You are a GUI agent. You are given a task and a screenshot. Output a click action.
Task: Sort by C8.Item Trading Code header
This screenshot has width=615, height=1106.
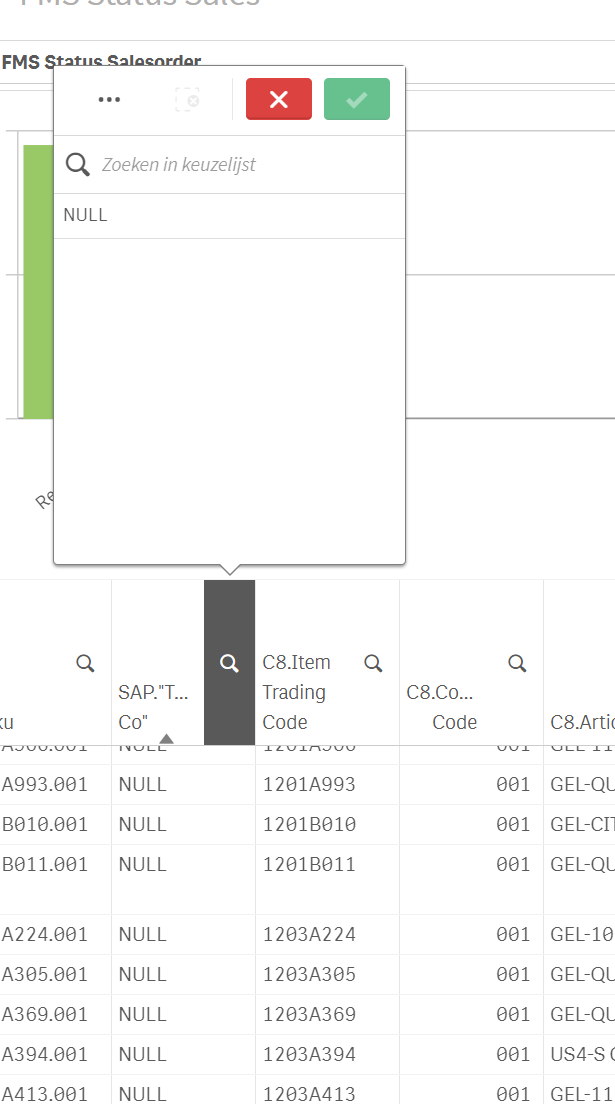[296, 692]
